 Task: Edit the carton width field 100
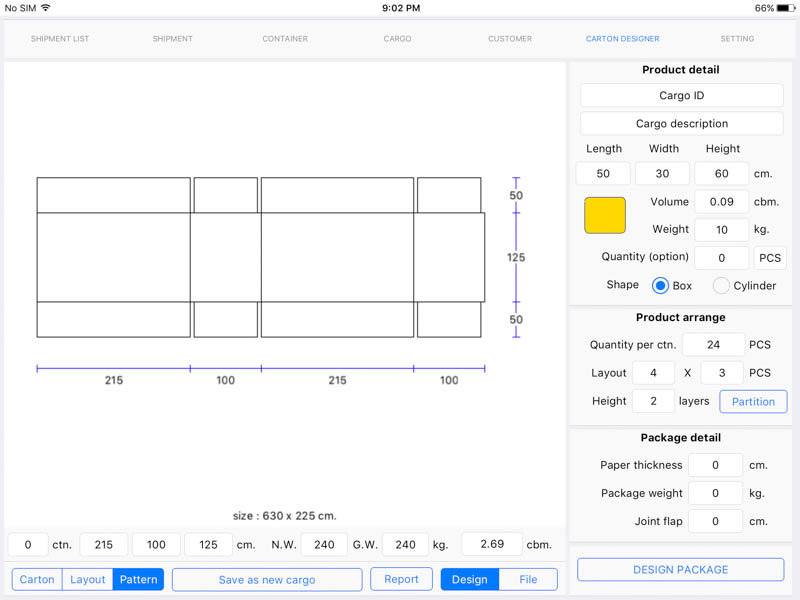point(156,544)
